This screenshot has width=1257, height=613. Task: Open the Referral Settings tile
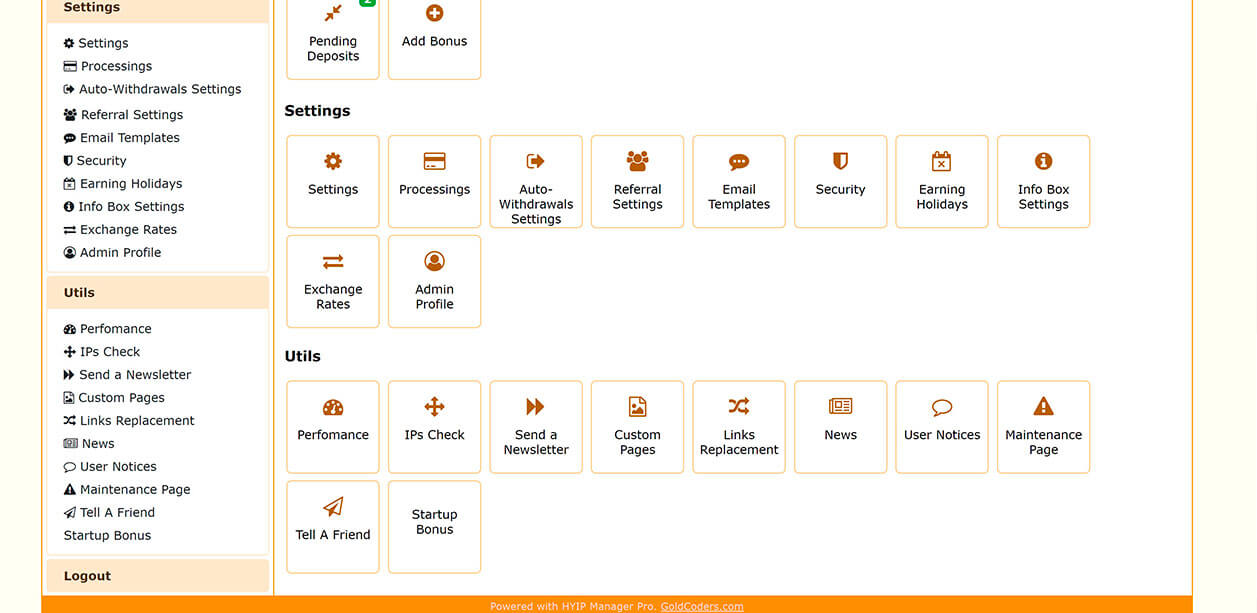pyautogui.click(x=637, y=182)
